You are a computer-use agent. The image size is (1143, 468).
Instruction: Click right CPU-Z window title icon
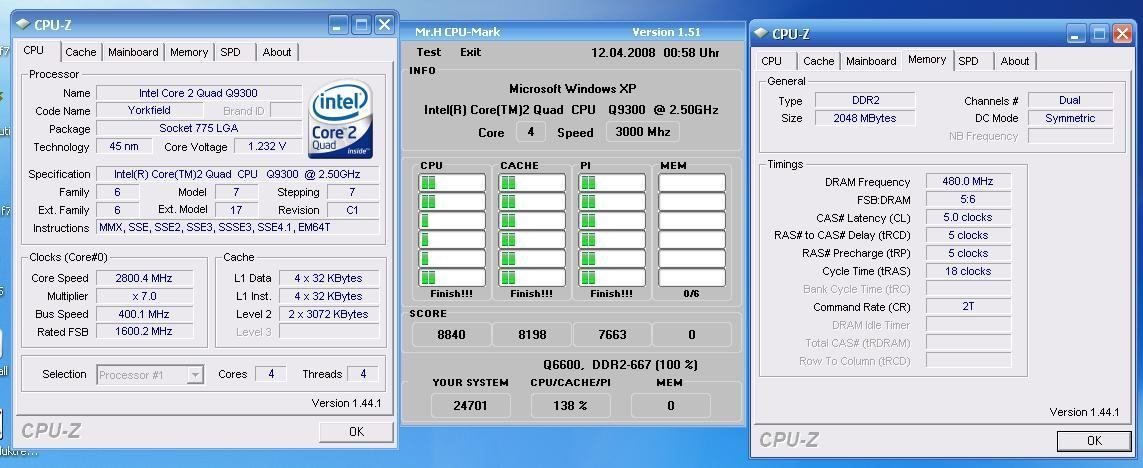coord(761,33)
